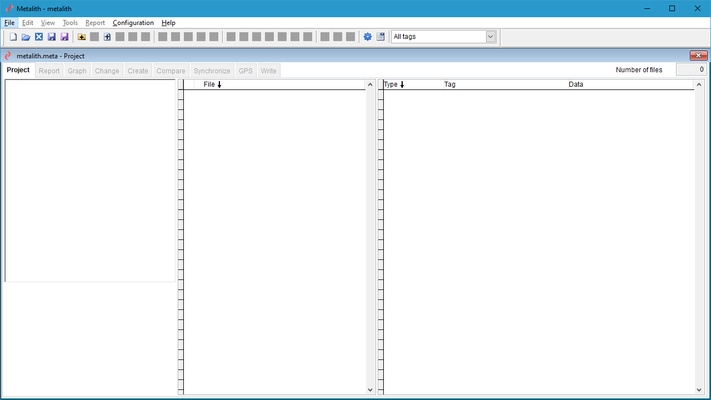Maximize the Metalith window

pyautogui.click(x=672, y=9)
